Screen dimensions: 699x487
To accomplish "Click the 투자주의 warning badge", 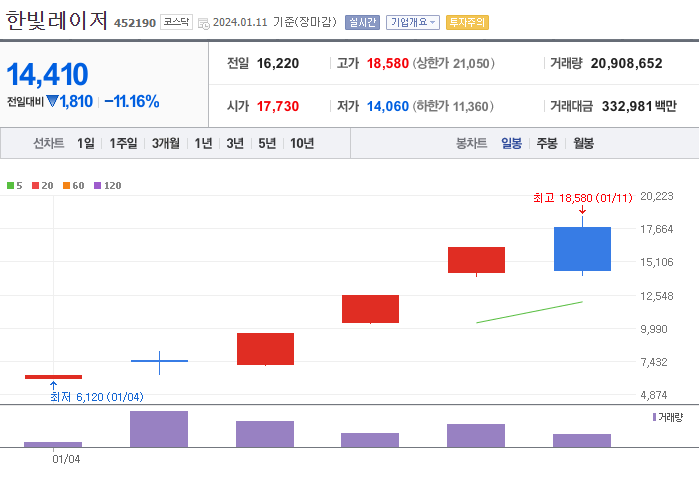I will 467,22.
